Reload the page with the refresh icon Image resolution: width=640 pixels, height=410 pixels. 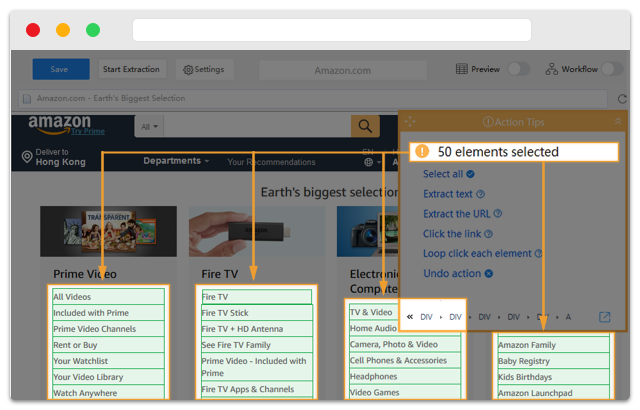tap(622, 99)
